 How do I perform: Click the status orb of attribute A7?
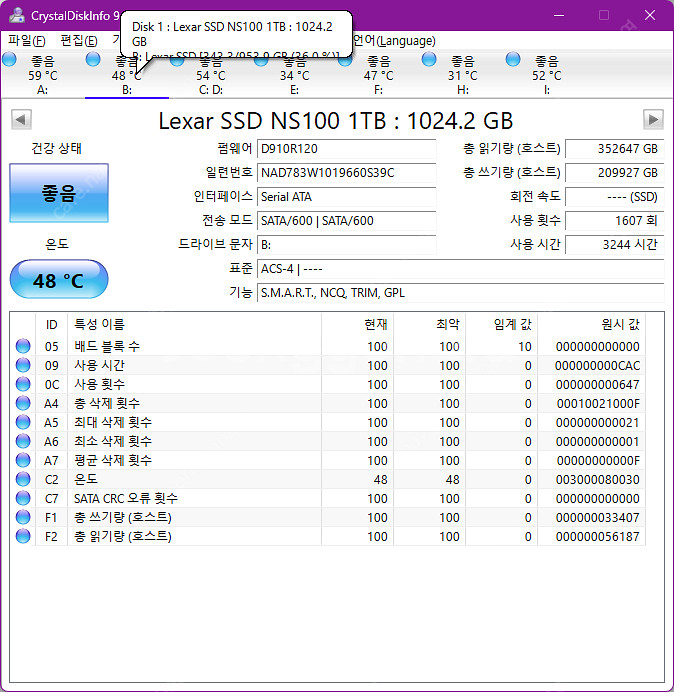tap(23, 460)
